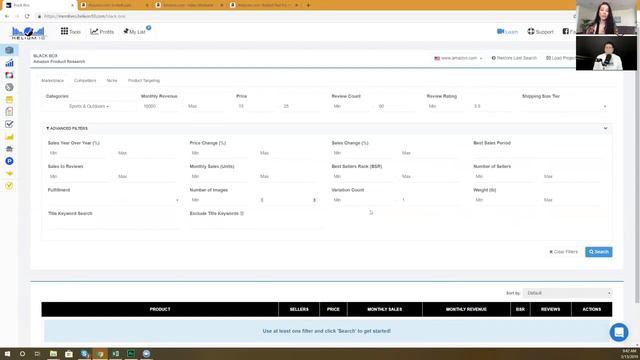Click the Review Count maximum field

pyautogui.click(x=398, y=106)
